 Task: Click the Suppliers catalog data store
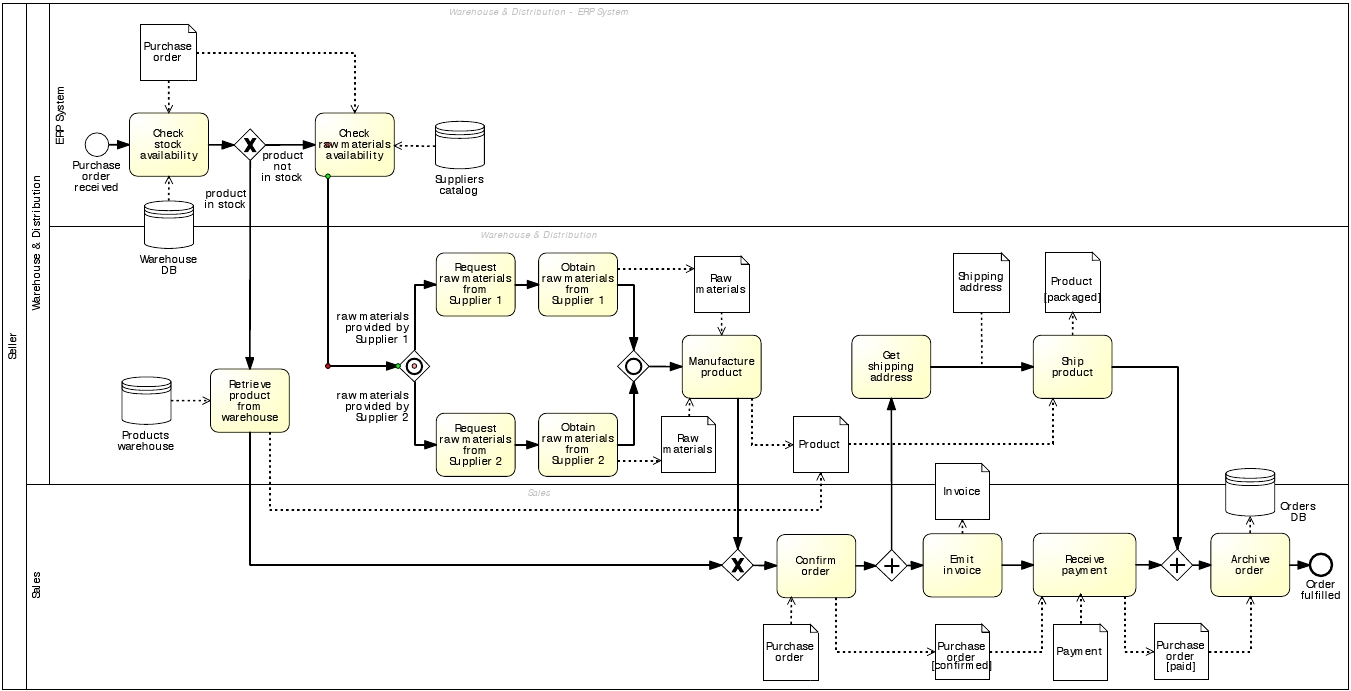coord(460,146)
